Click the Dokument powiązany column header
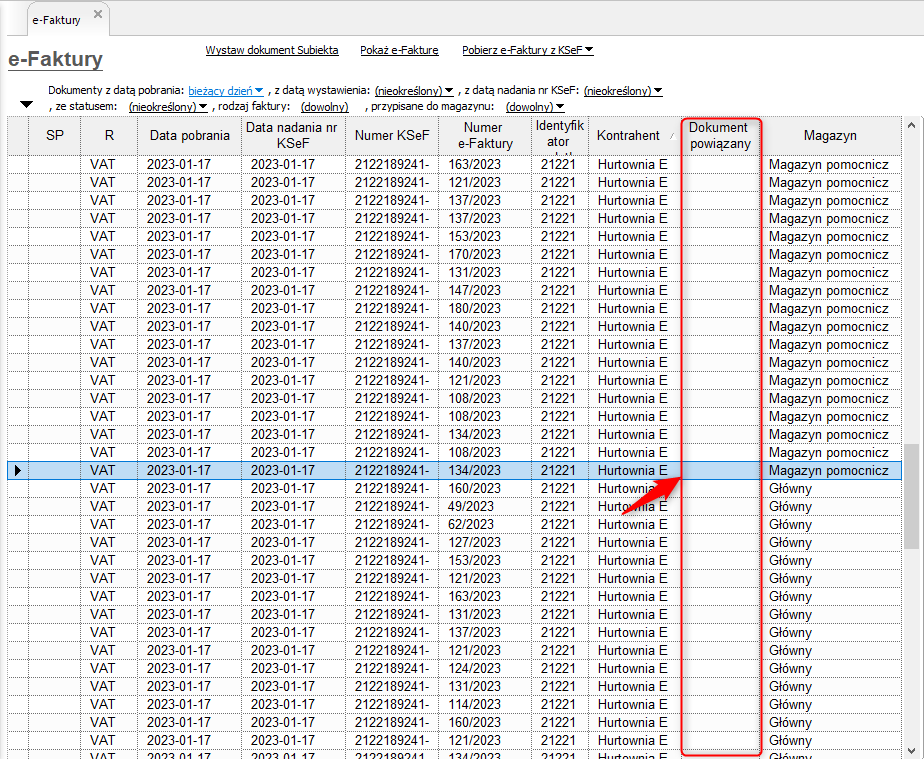Screen dimensions: 924x759 tap(718, 136)
